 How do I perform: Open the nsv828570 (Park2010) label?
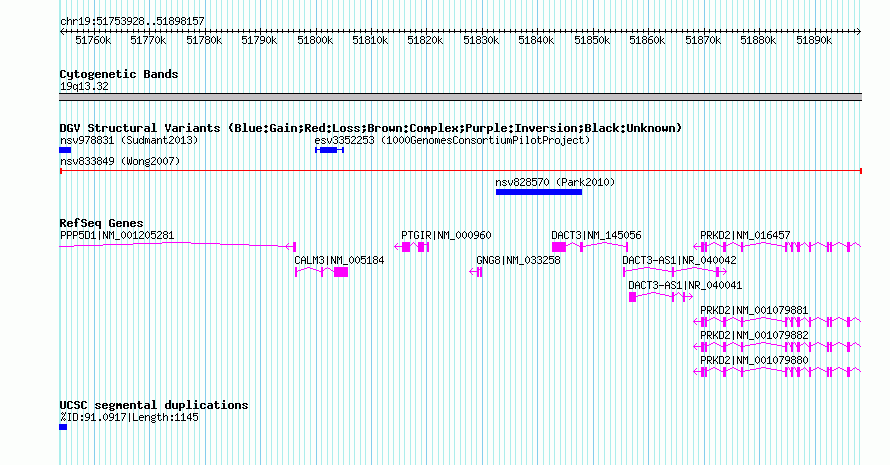[555, 182]
